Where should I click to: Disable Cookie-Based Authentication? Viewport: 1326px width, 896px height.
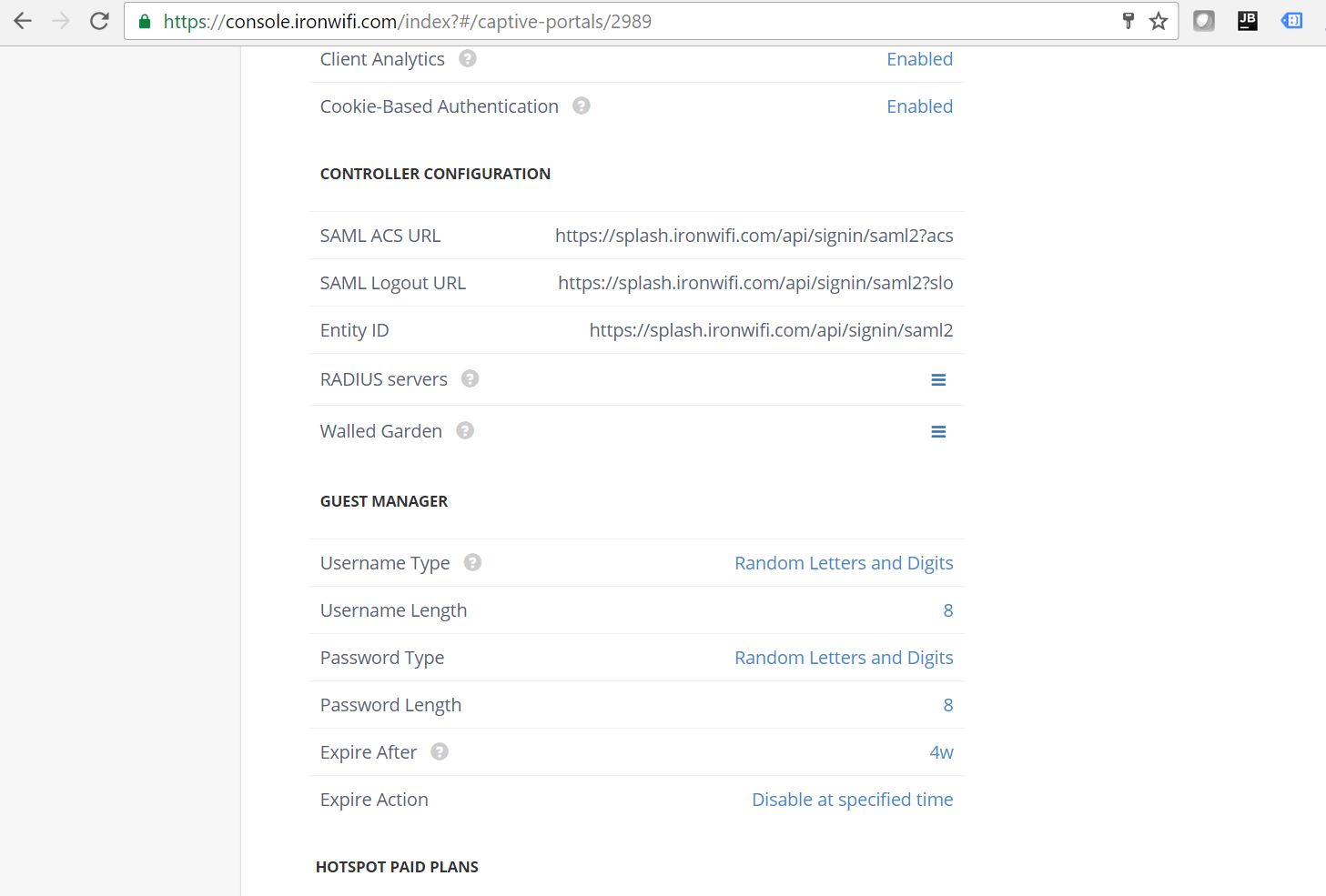tap(919, 106)
